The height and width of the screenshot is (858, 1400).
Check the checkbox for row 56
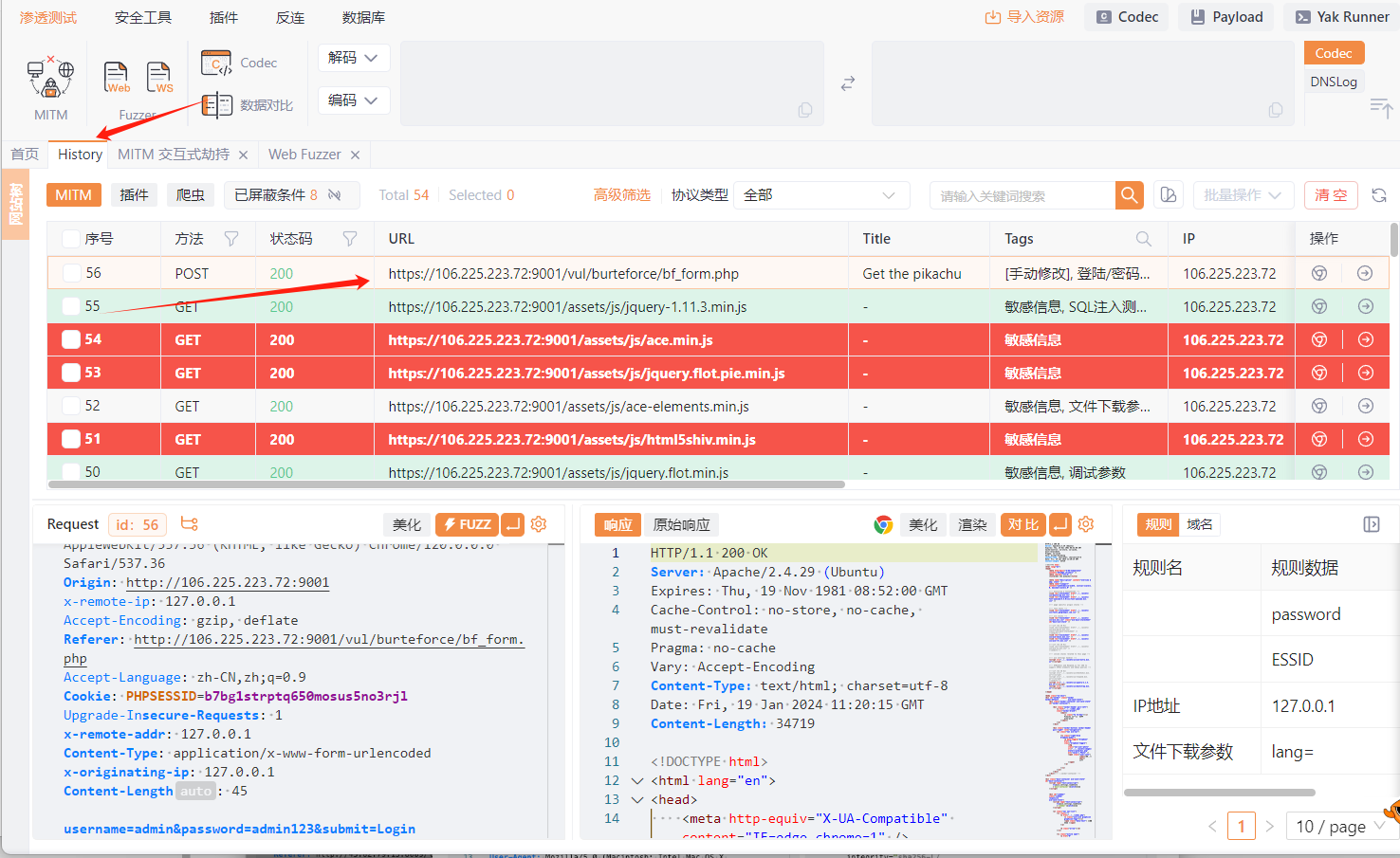click(x=71, y=273)
